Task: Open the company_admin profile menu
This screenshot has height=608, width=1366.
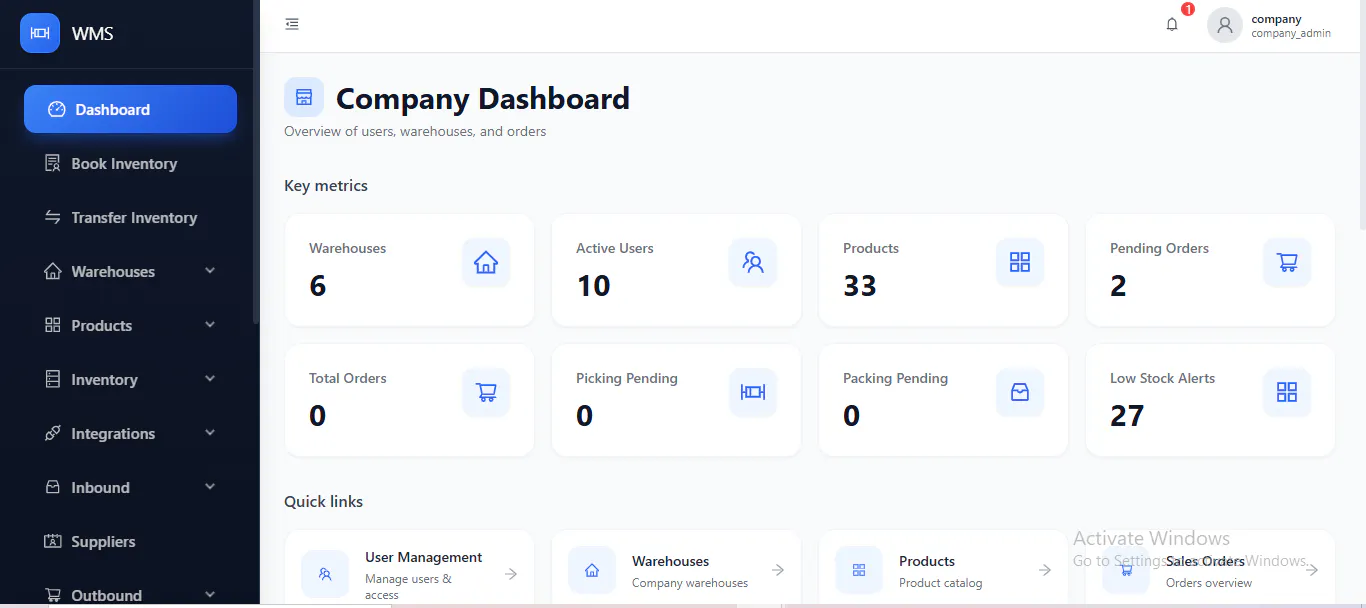Action: pyautogui.click(x=1270, y=25)
